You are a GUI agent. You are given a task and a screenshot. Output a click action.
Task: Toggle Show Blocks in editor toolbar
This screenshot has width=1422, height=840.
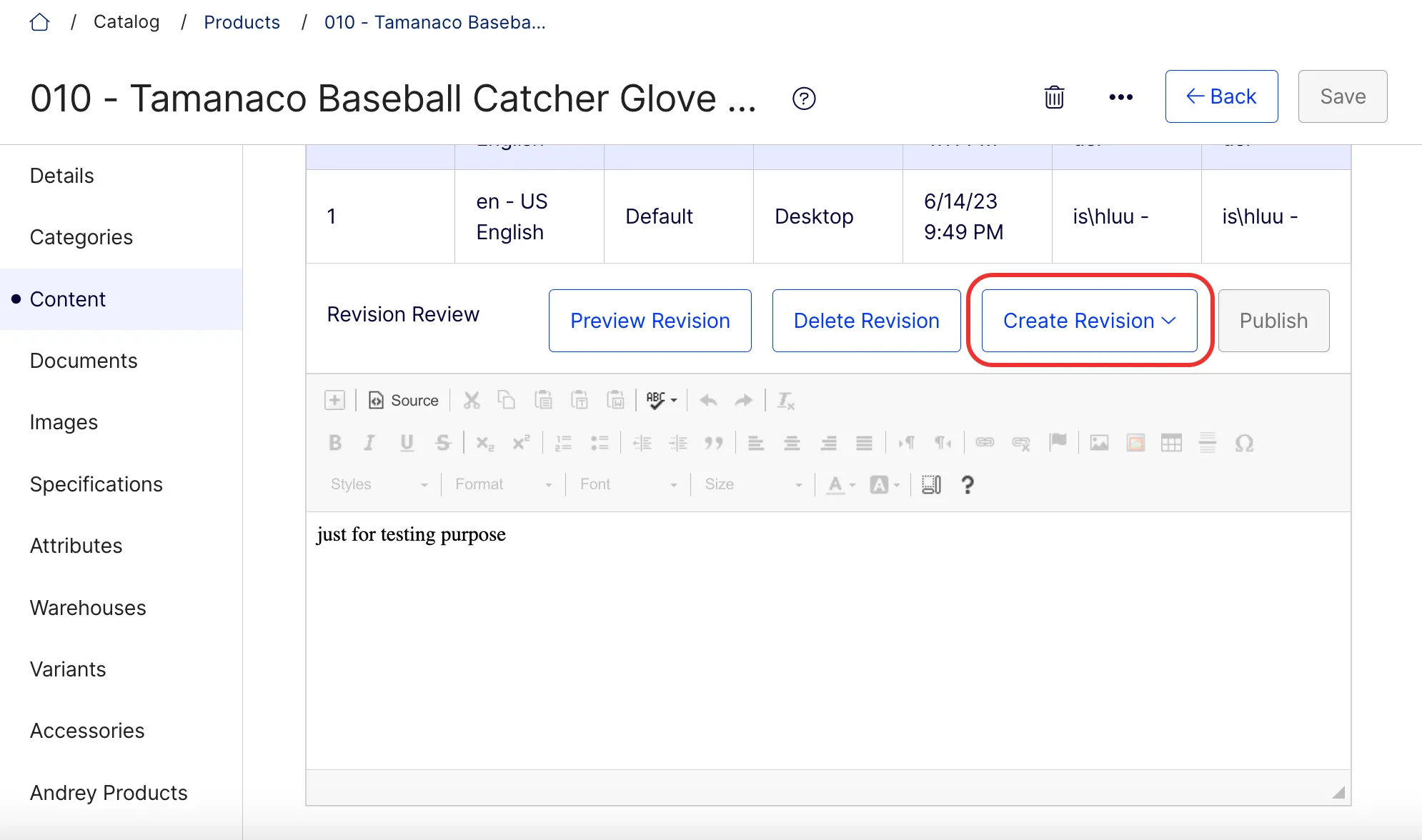931,484
